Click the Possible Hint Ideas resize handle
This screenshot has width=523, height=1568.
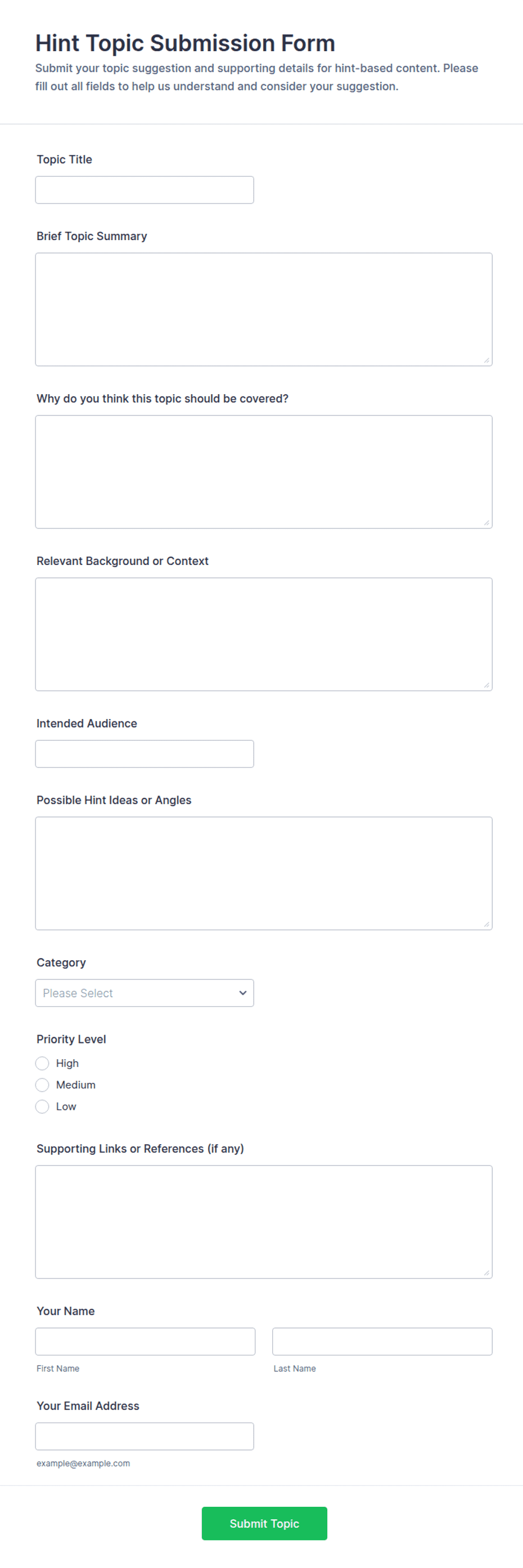coord(486,925)
